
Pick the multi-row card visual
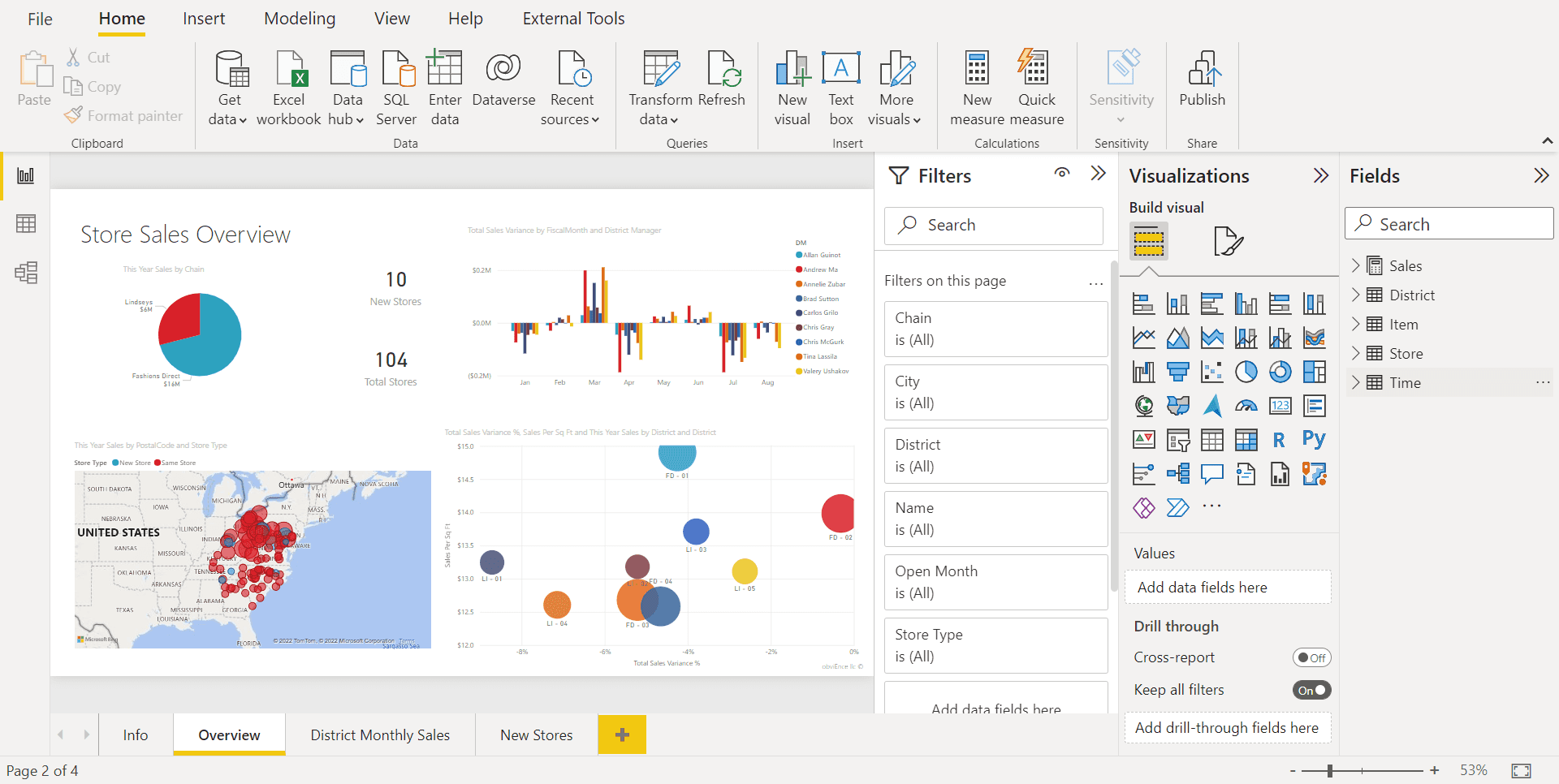point(1314,405)
